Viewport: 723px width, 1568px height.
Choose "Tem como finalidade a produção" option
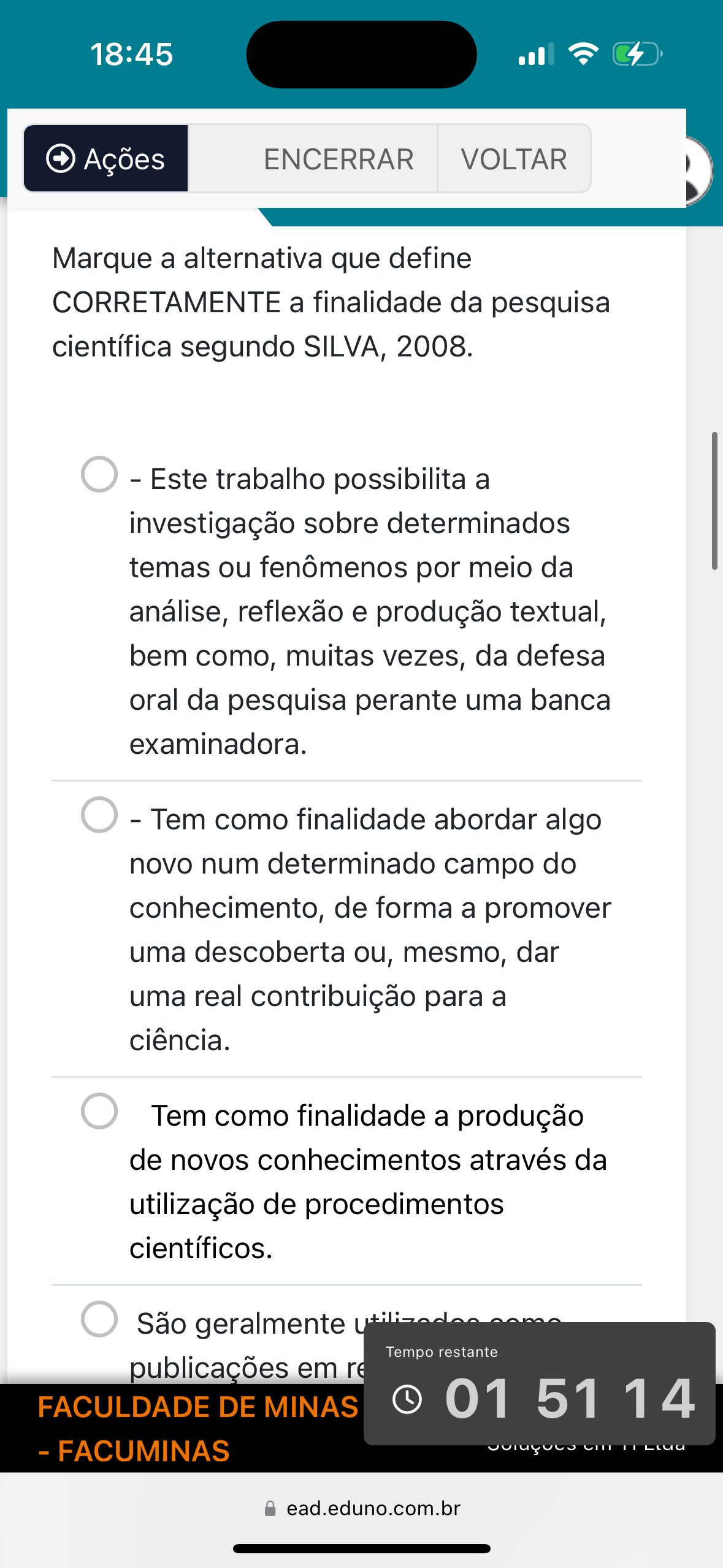tap(99, 1111)
